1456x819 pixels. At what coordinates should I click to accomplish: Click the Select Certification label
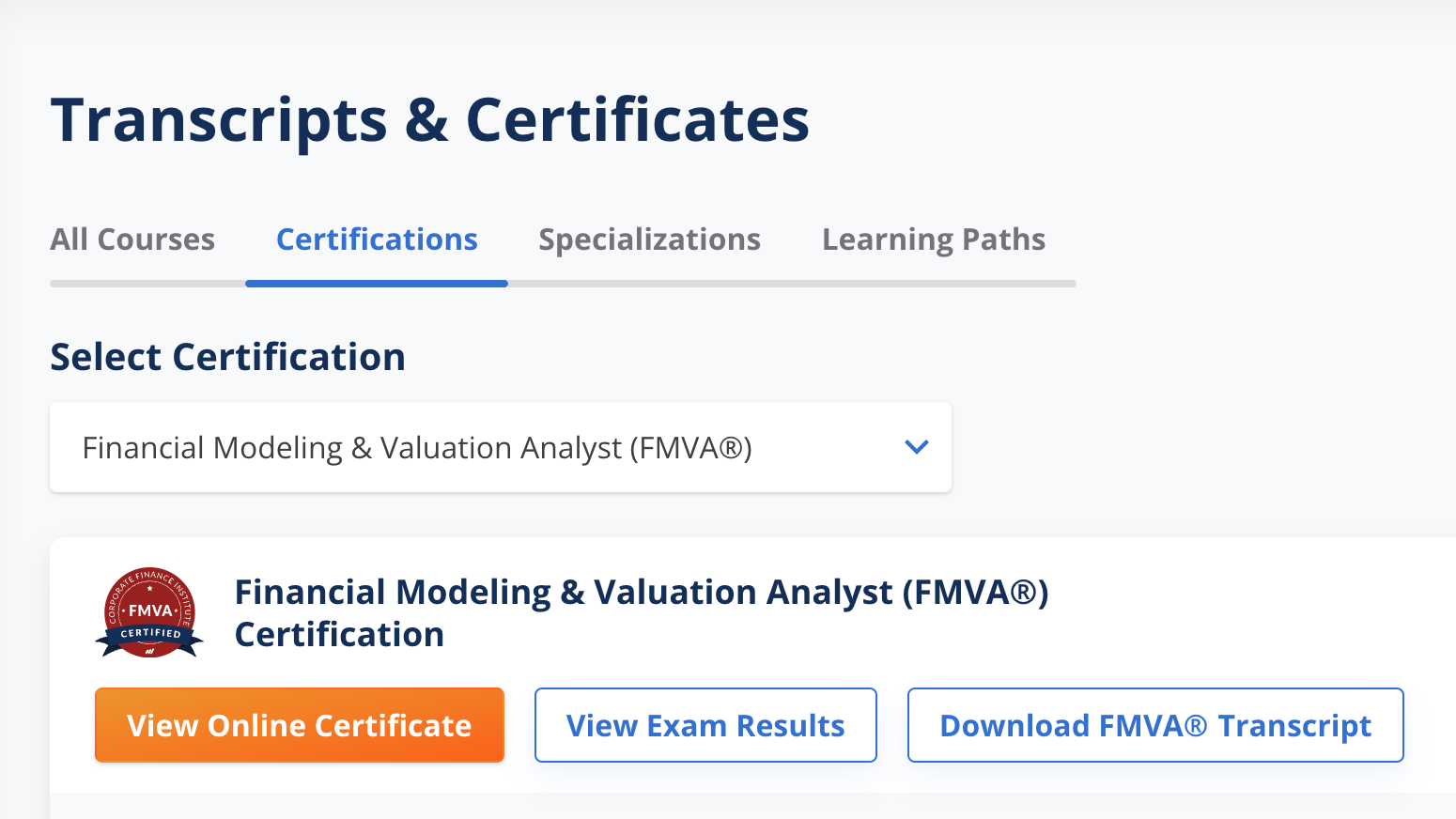(x=227, y=357)
